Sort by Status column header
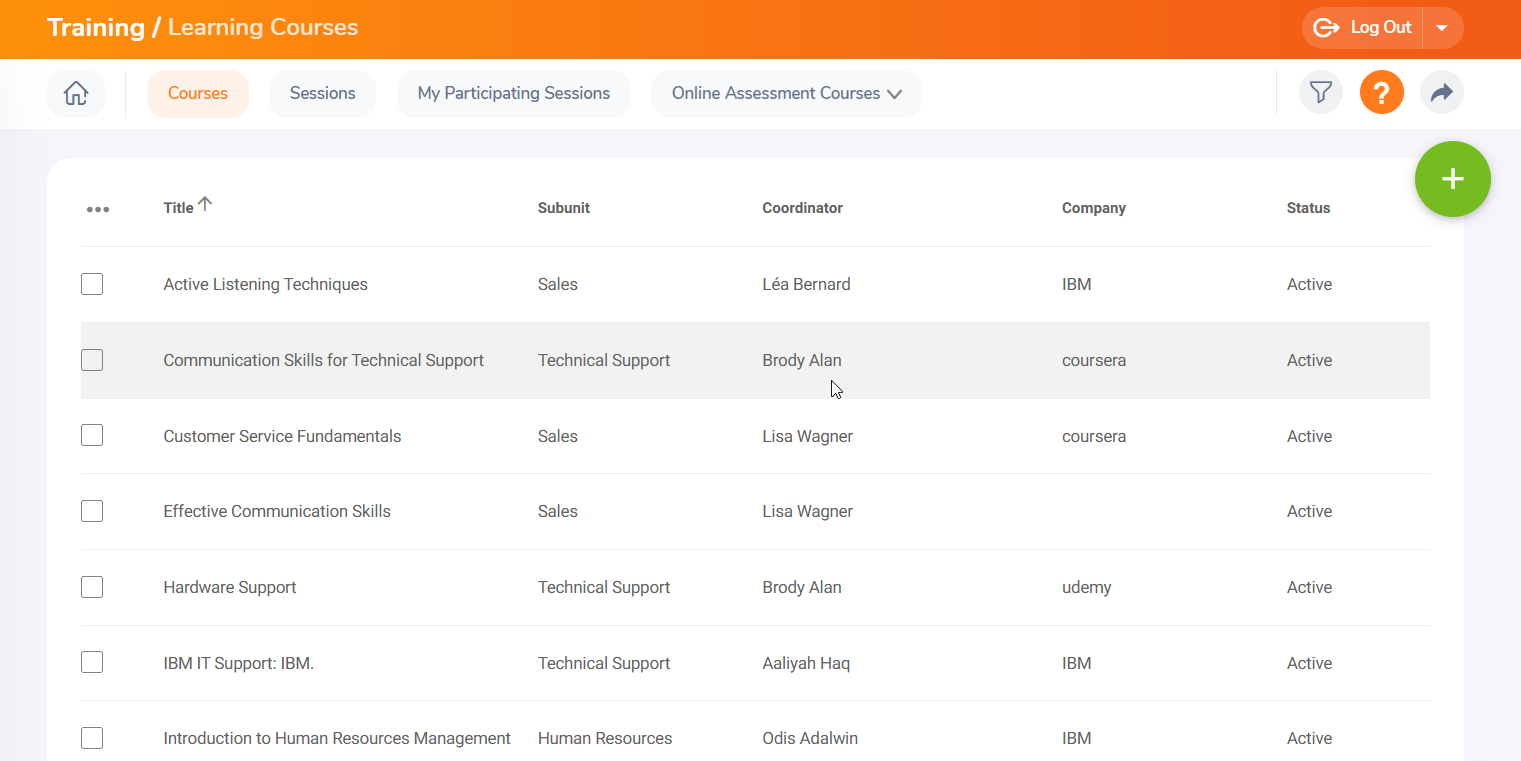Viewport: 1521px width, 761px height. click(1308, 208)
